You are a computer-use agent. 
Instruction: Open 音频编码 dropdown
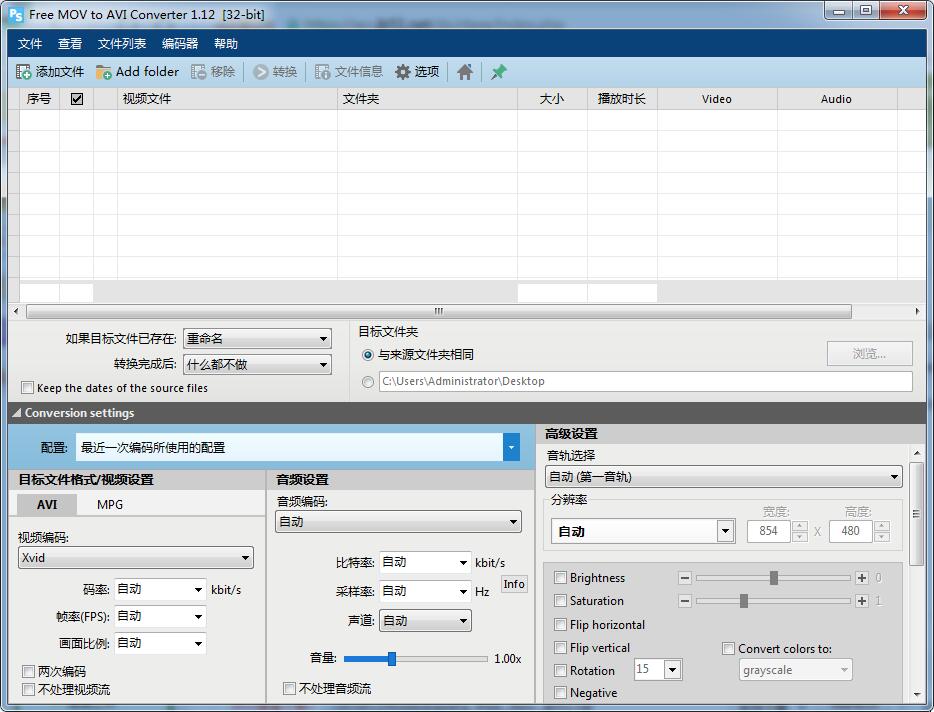398,522
